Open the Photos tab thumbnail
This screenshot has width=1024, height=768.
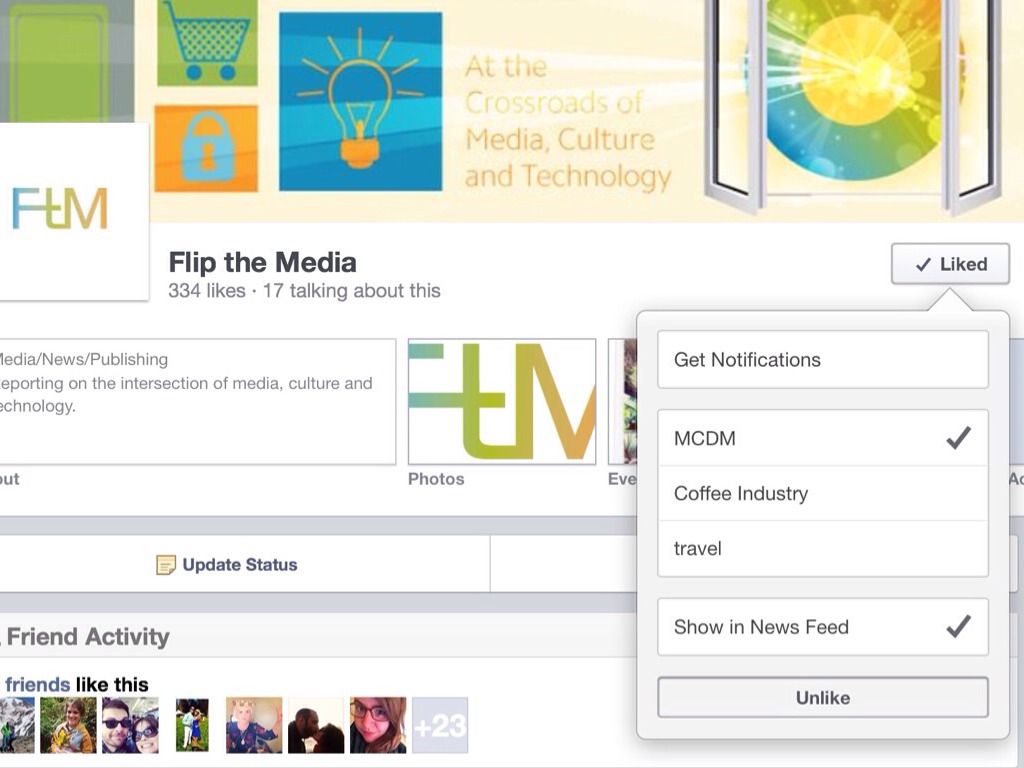click(502, 402)
